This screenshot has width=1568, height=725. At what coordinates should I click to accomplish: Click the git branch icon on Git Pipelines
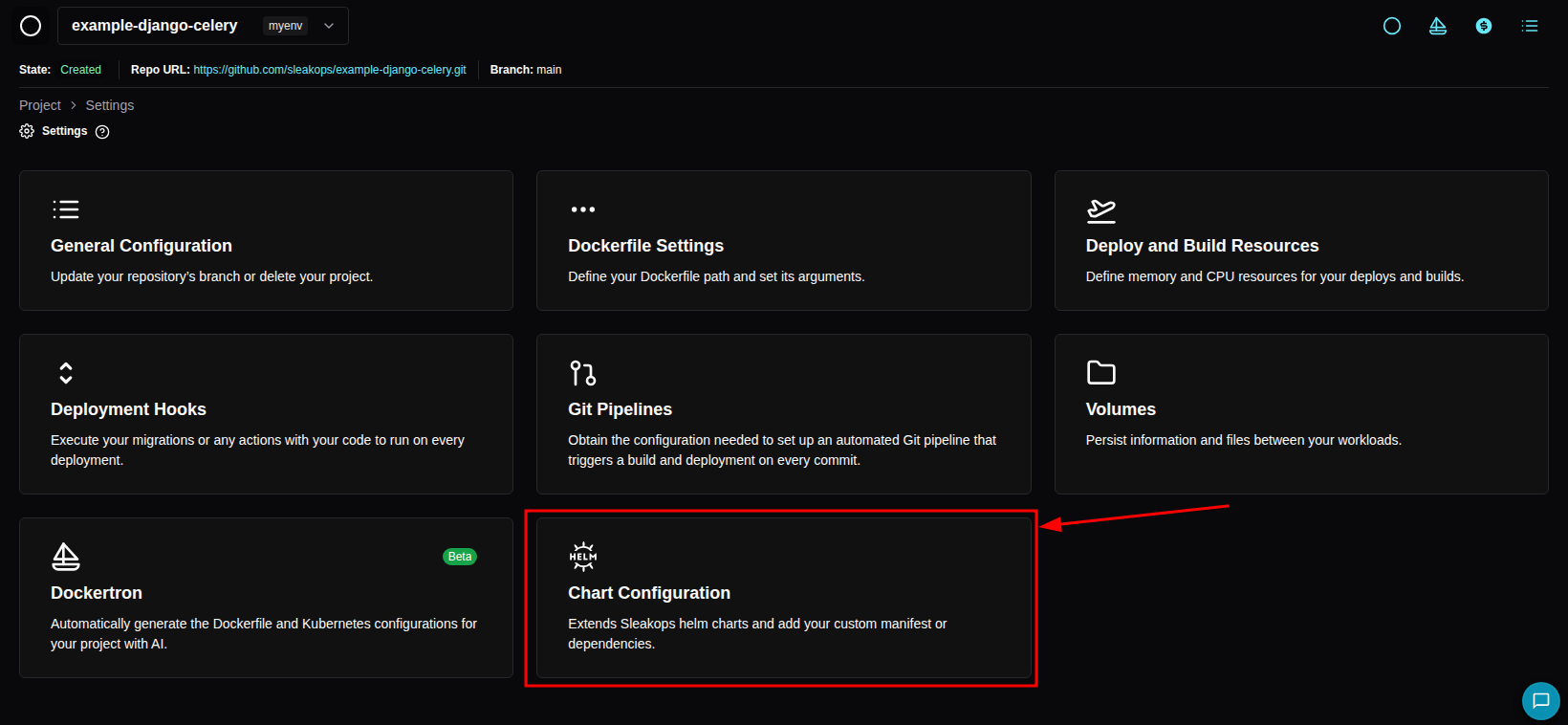click(583, 373)
